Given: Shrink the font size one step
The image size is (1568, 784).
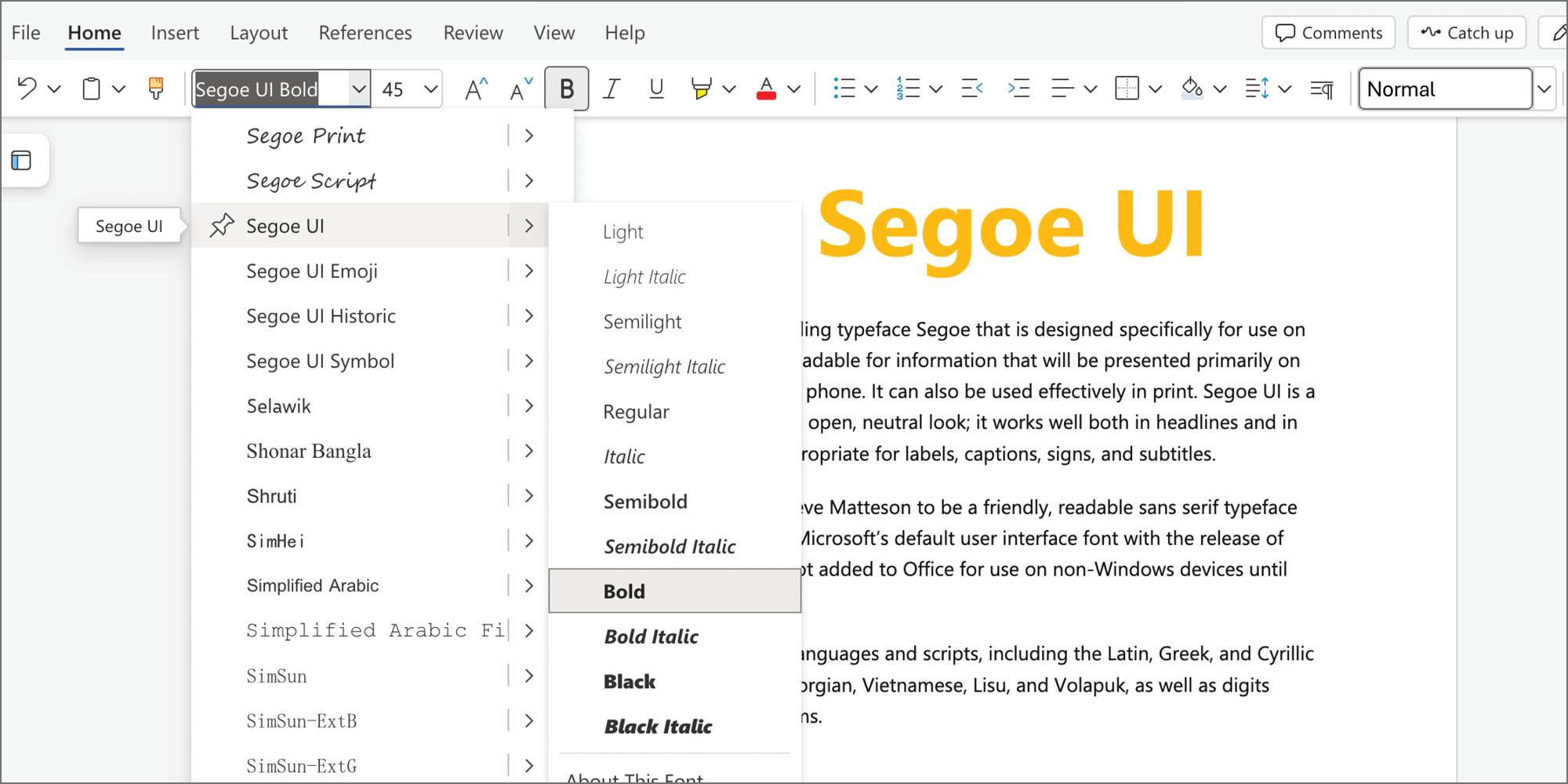Looking at the screenshot, I should 518,88.
